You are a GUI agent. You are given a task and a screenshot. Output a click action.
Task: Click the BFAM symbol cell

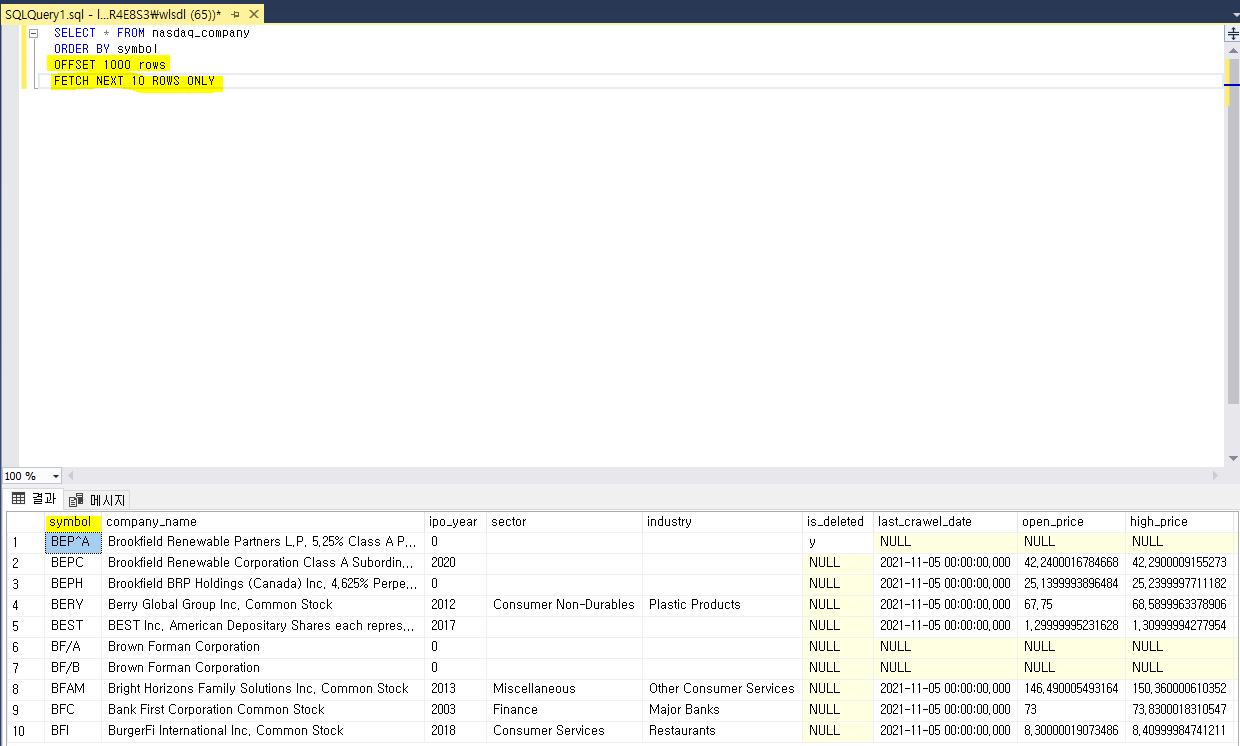73,689
